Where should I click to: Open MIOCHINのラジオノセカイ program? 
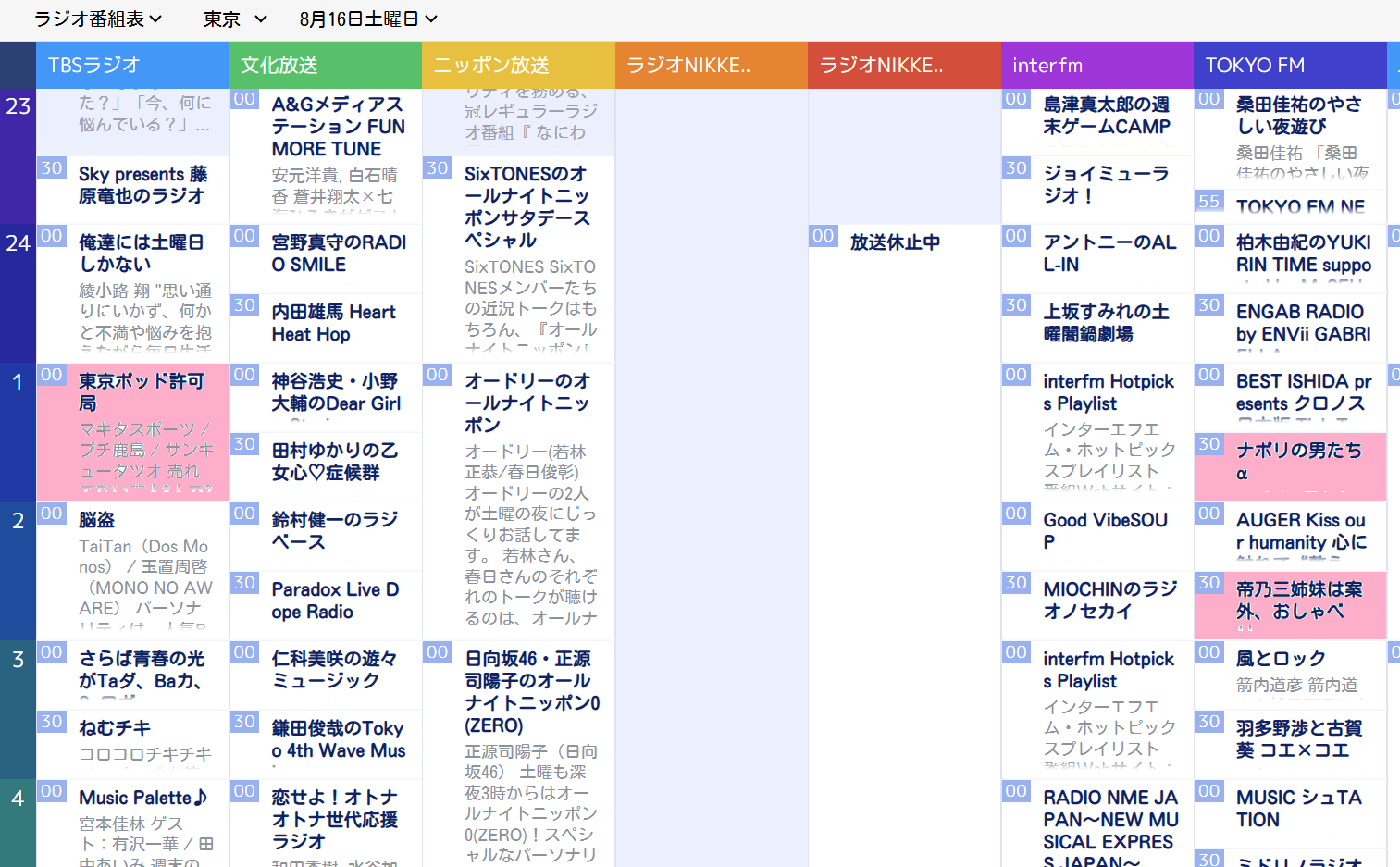pos(1096,606)
